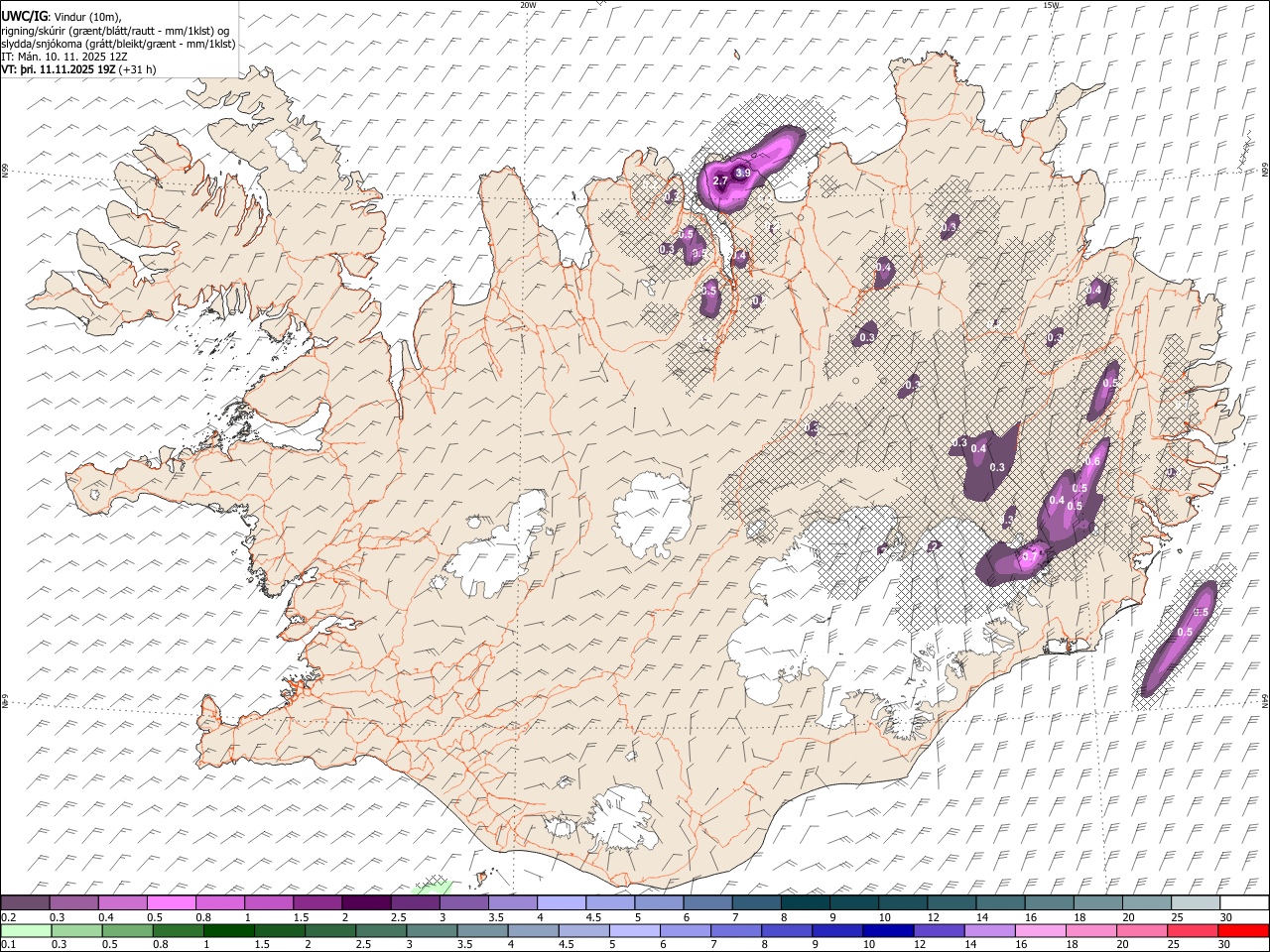Select the medium green 0.5–0.8 rain legend swatch
This screenshot has width=1270, height=952.
tap(127, 930)
